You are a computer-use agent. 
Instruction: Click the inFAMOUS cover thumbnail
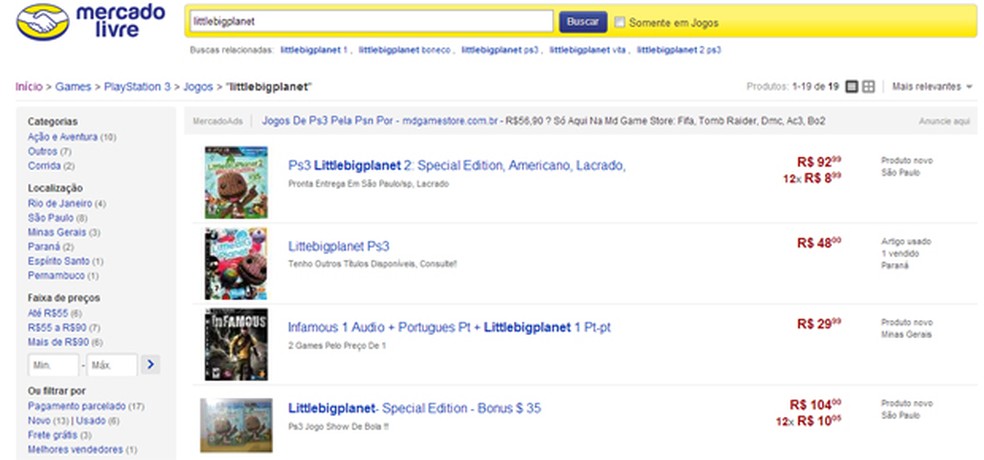[236, 345]
